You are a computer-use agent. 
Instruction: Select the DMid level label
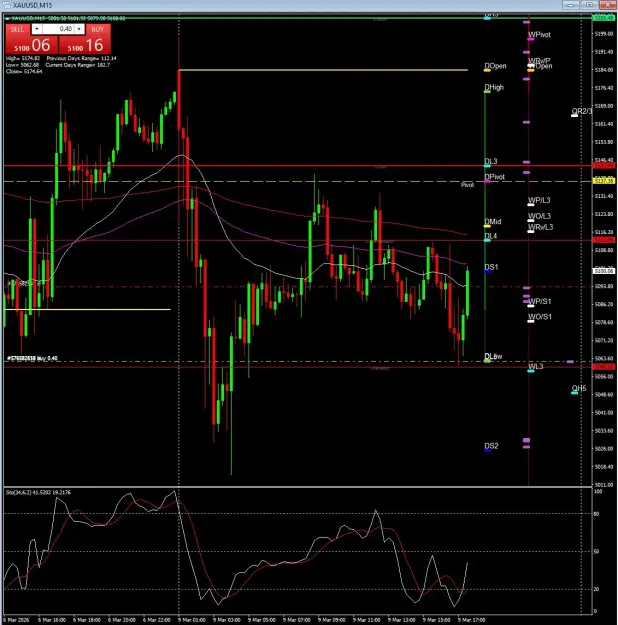(x=493, y=222)
